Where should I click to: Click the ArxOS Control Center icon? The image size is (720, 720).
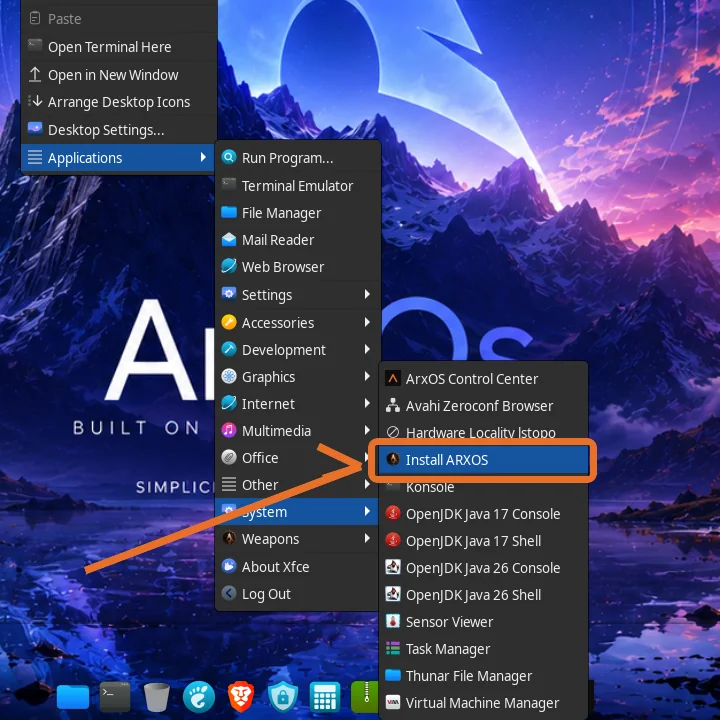point(393,378)
